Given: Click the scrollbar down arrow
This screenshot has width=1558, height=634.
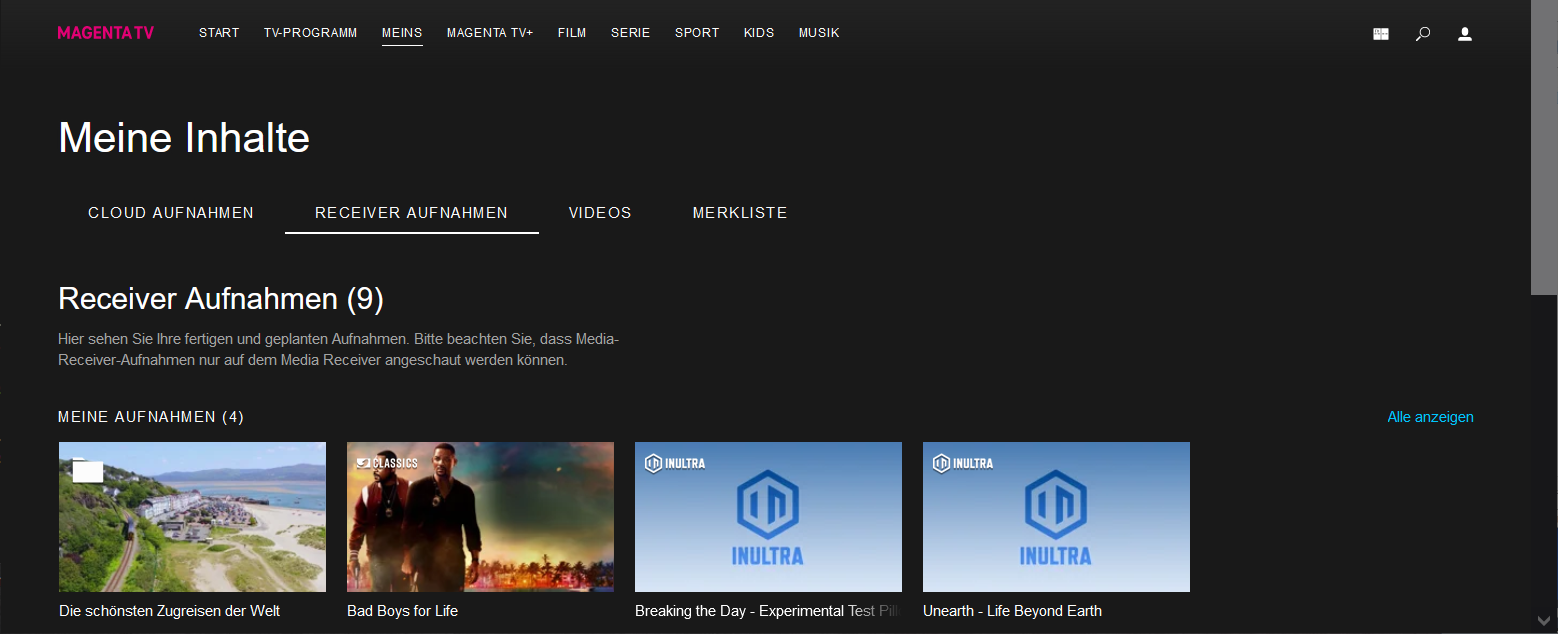Looking at the screenshot, I should (1544, 623).
